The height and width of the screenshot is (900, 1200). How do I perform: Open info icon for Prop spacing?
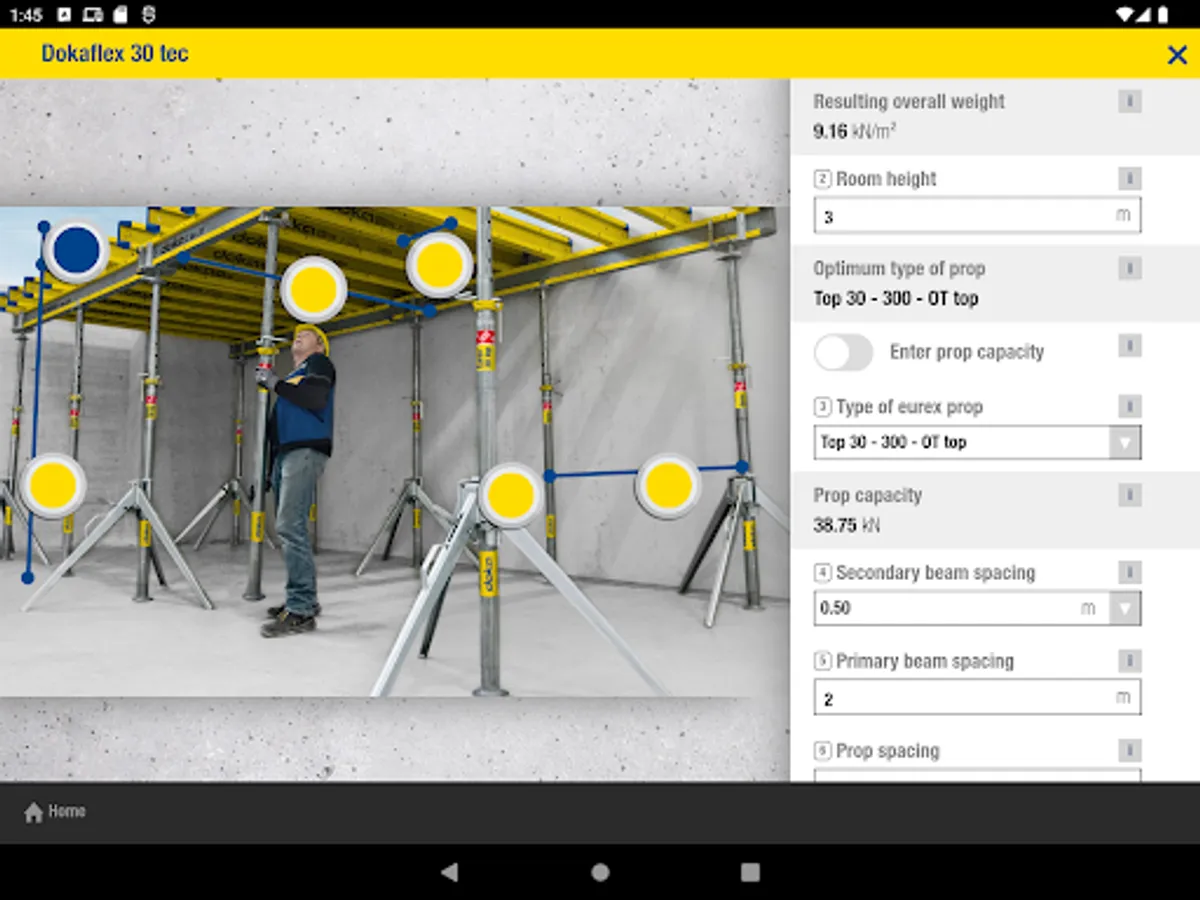(x=1129, y=750)
